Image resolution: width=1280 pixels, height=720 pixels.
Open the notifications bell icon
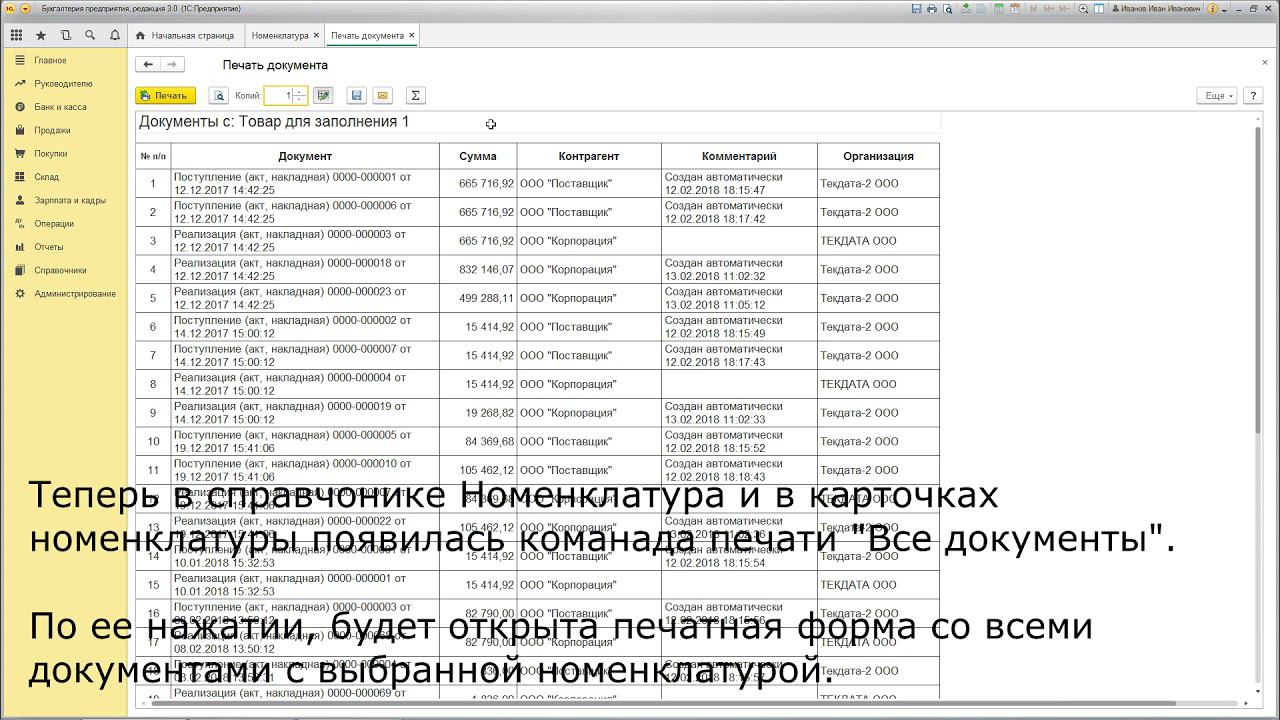[x=115, y=35]
